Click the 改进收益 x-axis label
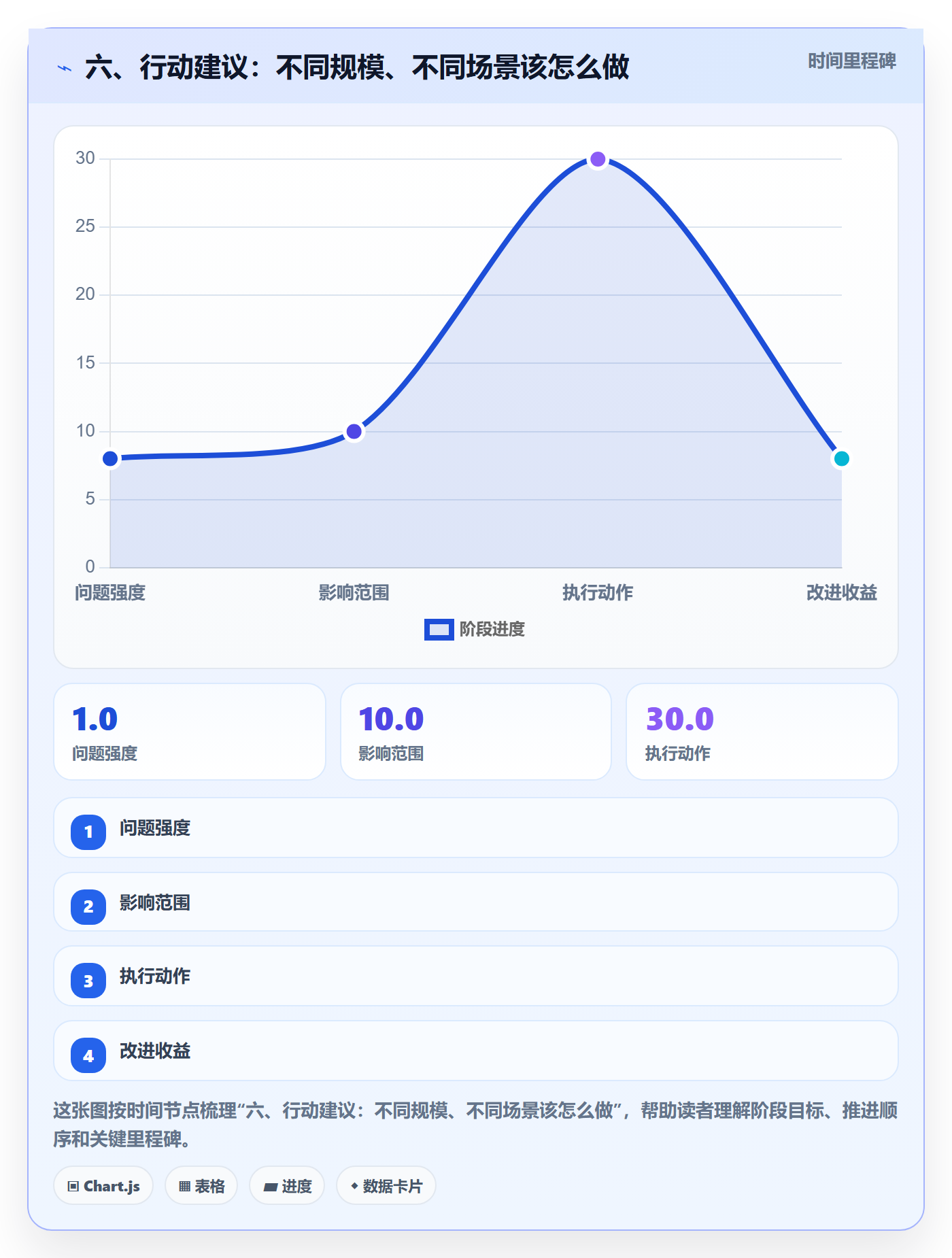This screenshot has width=952, height=1258. [841, 593]
